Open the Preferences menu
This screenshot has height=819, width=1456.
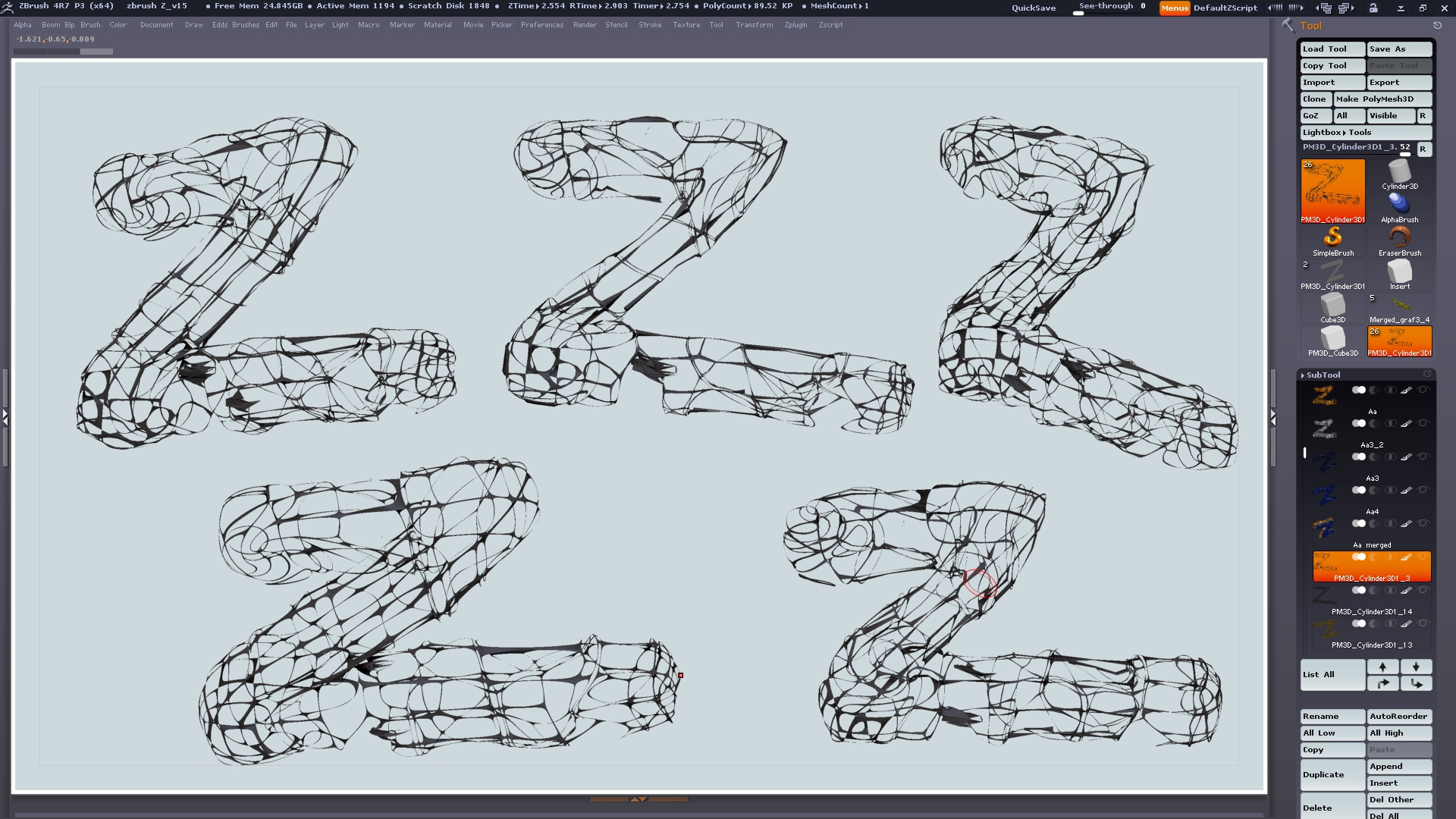click(x=541, y=25)
